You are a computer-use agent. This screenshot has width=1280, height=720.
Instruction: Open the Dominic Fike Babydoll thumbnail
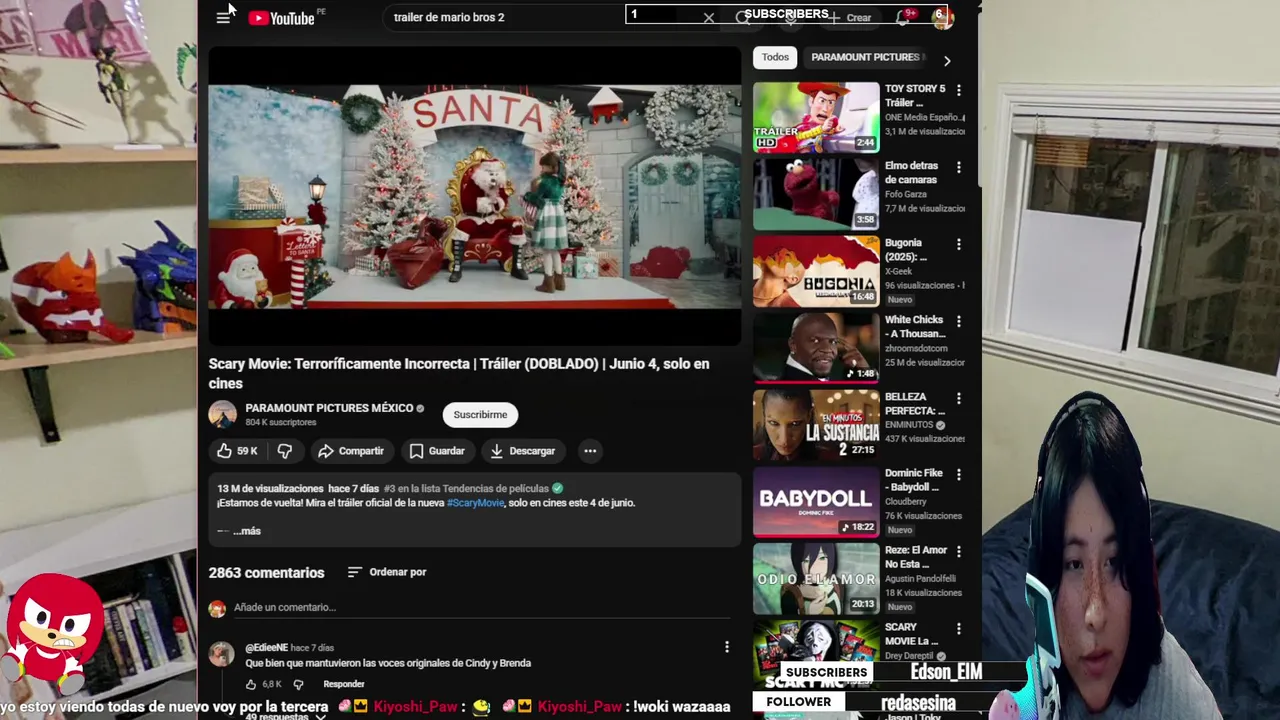coord(816,502)
